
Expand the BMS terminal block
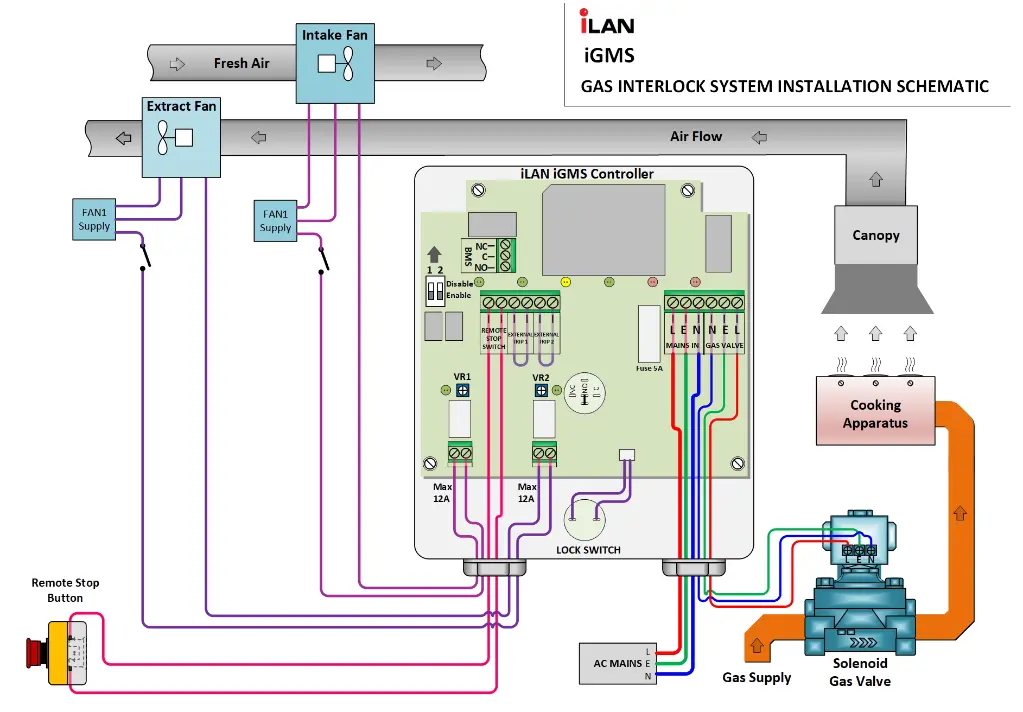coord(505,255)
